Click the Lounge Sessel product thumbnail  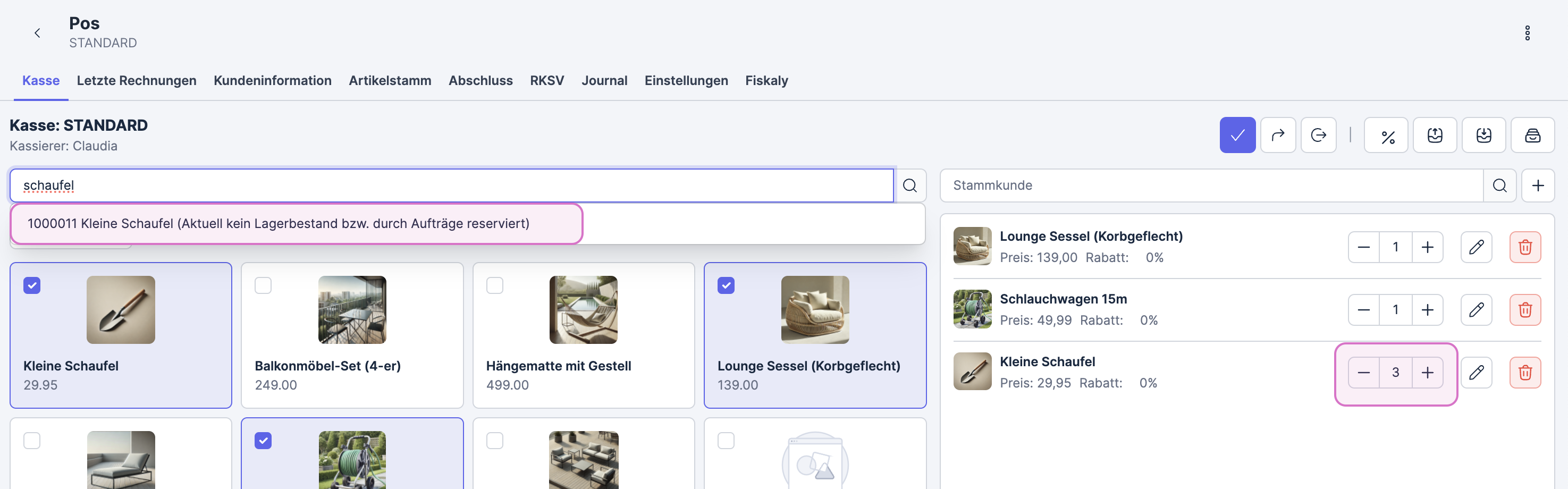coord(814,309)
